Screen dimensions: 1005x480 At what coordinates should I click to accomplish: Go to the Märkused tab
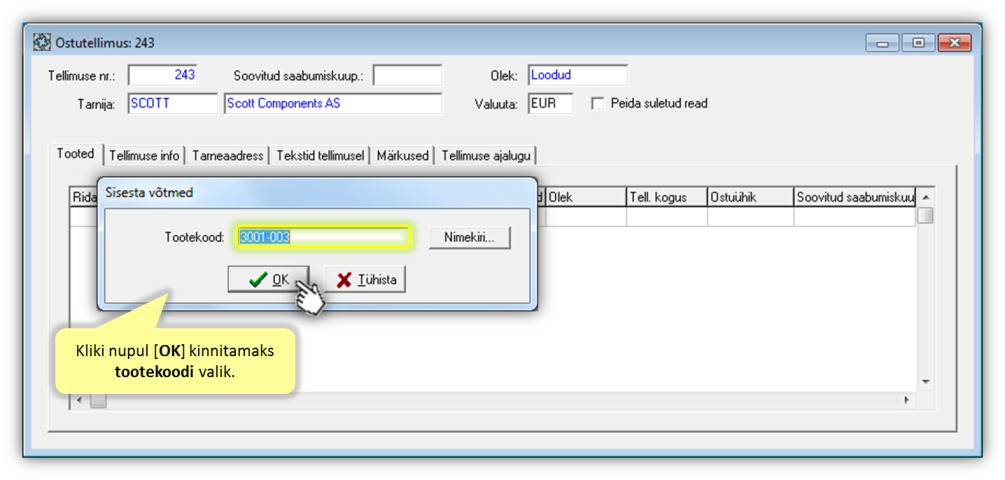[x=403, y=155]
